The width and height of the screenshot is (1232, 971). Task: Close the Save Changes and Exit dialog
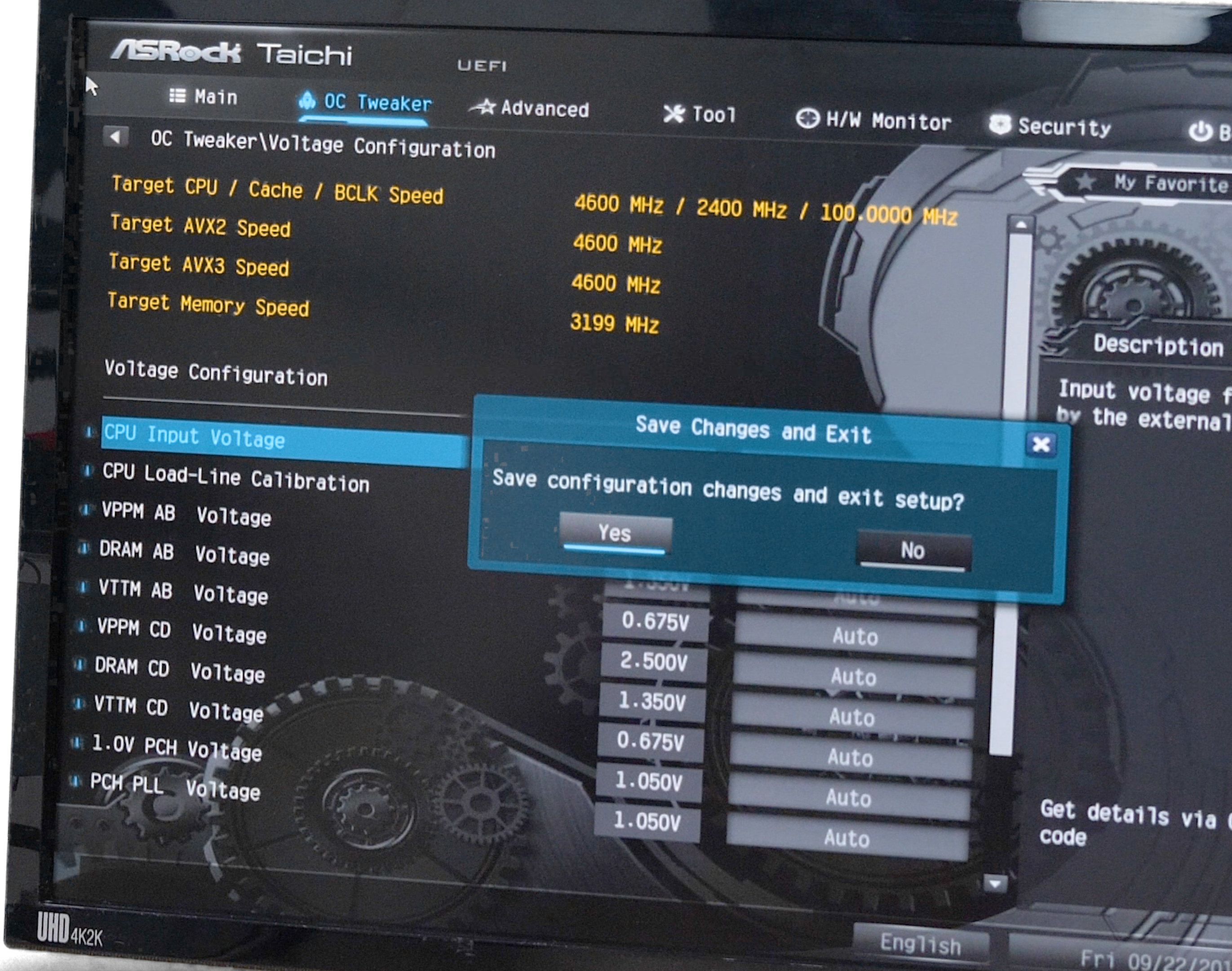[1041, 444]
